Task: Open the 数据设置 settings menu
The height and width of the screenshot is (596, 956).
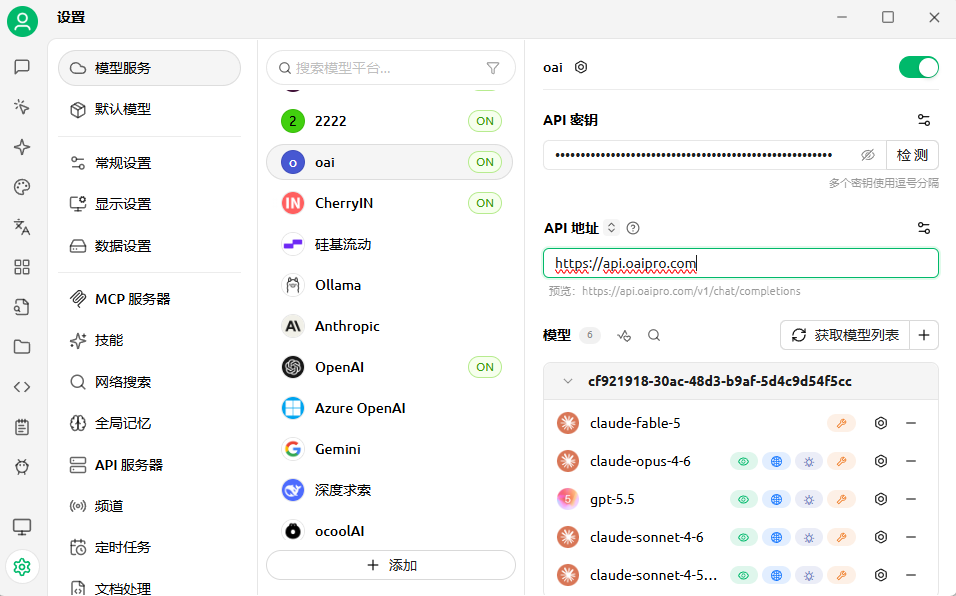Action: click(149, 246)
